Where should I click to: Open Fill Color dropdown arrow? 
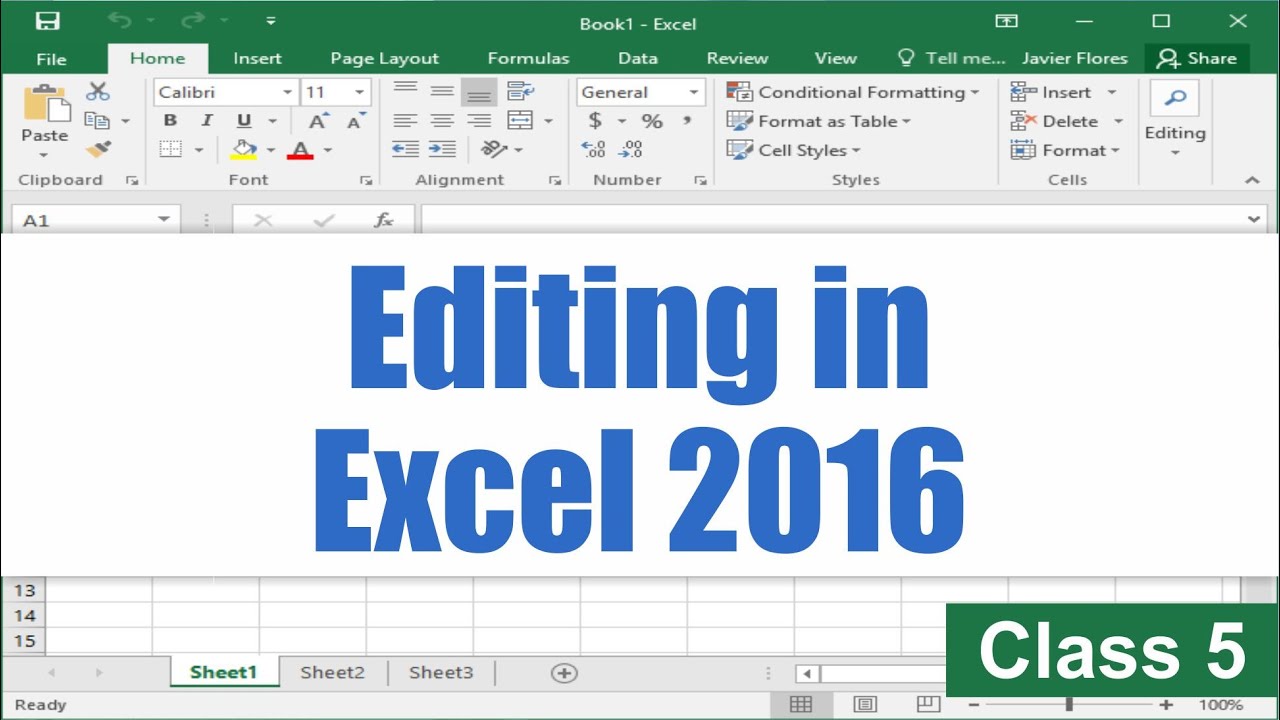tap(270, 150)
